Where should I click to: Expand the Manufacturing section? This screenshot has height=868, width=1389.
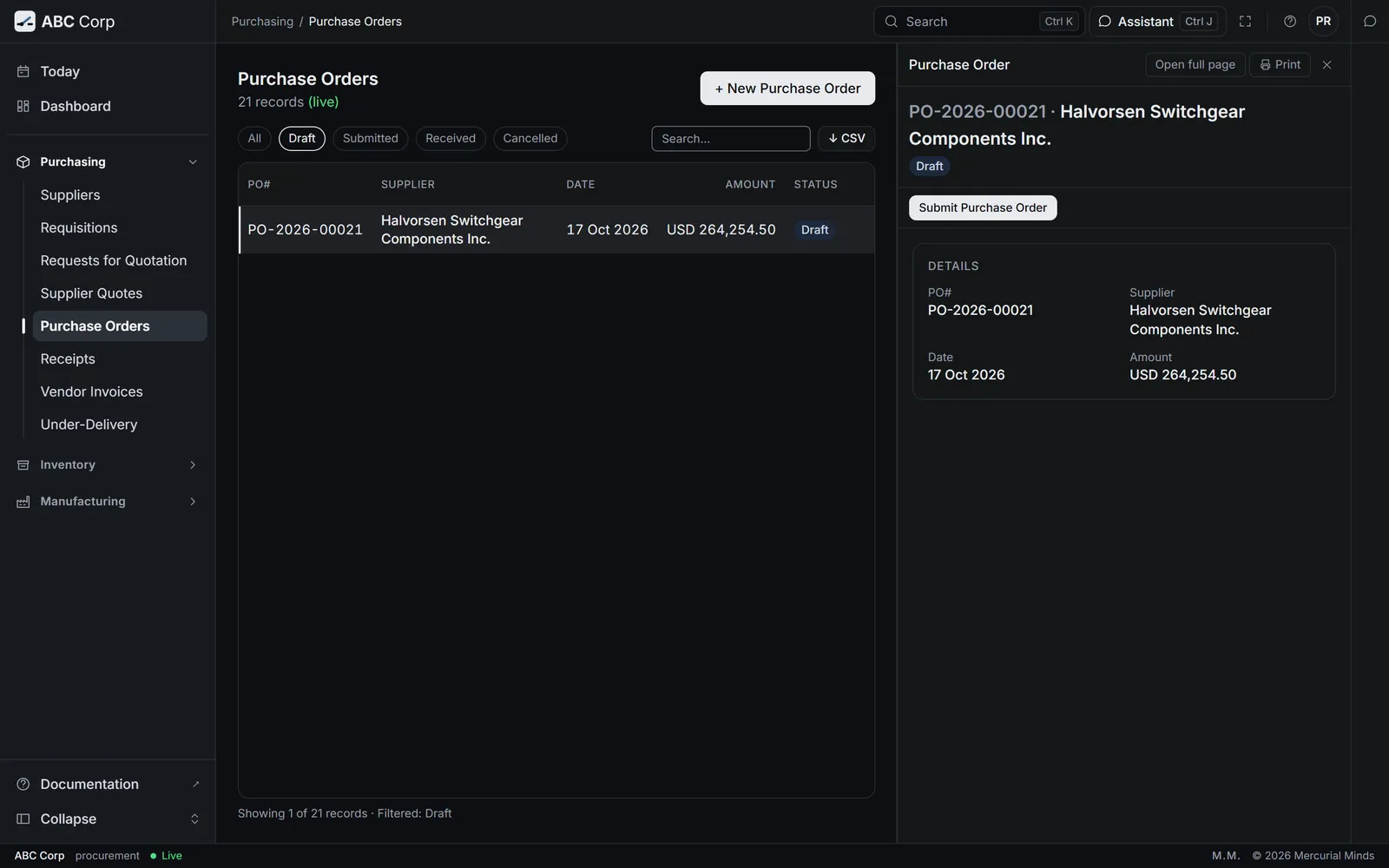pos(108,502)
